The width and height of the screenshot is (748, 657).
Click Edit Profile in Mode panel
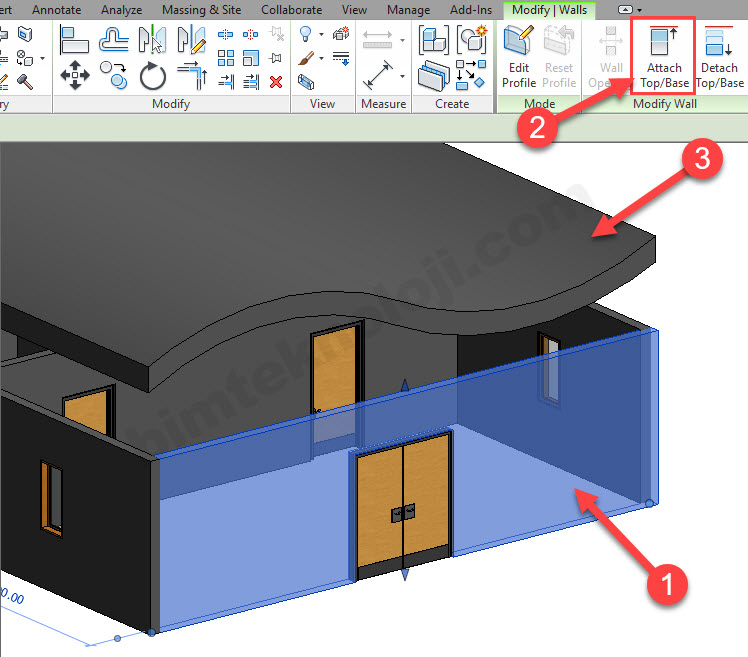tap(518, 57)
